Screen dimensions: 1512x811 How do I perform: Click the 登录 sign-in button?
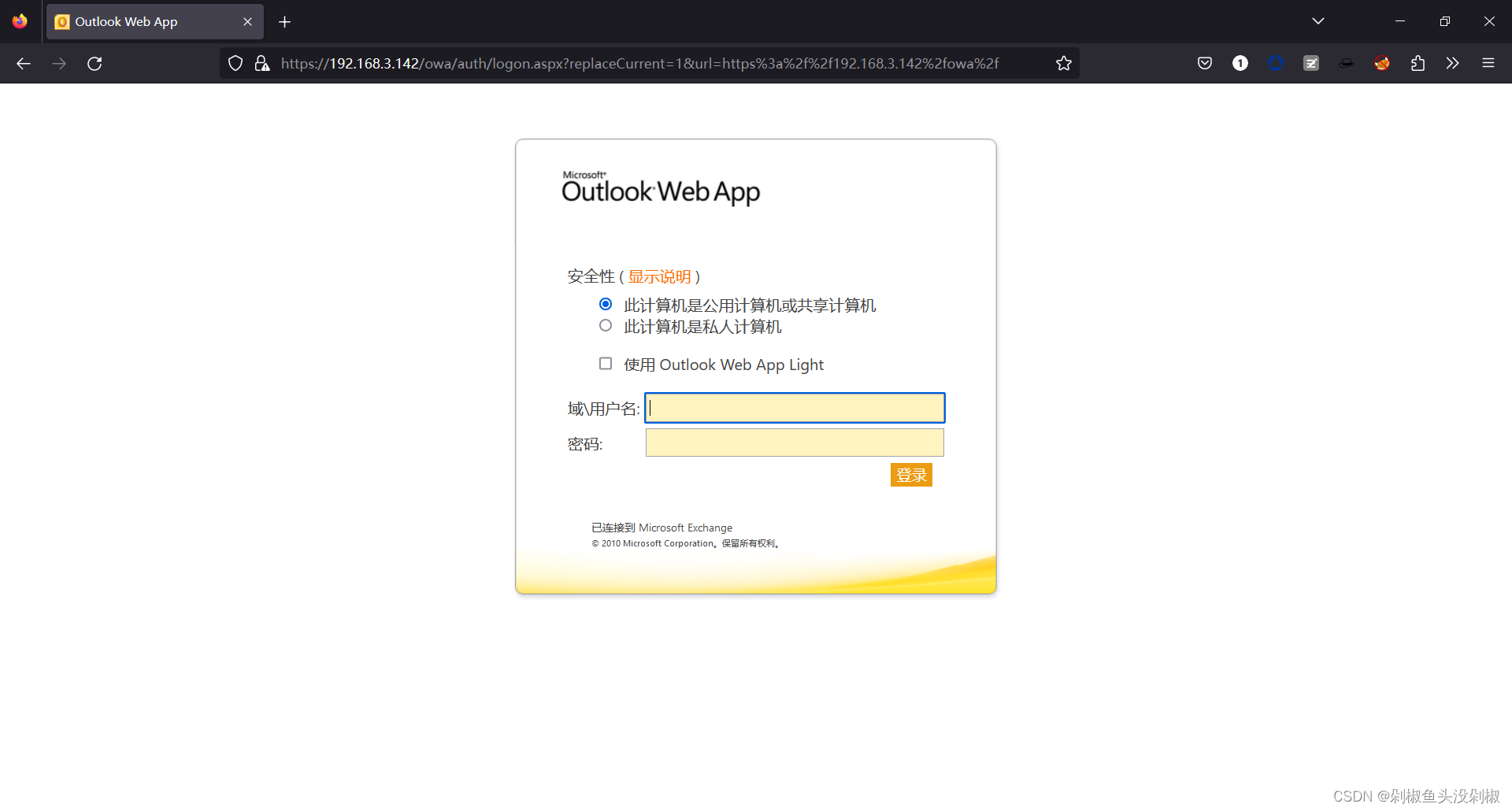(911, 475)
